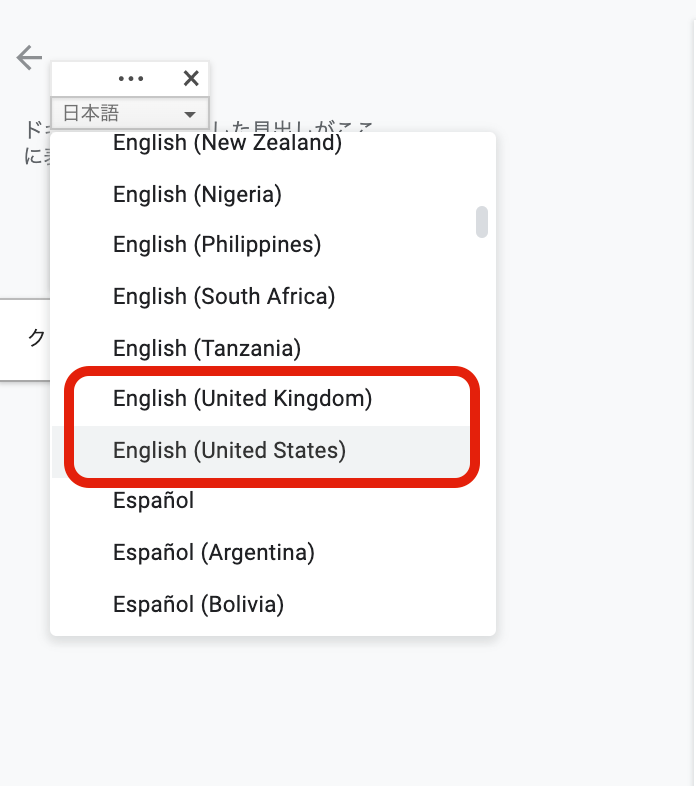Choose Español (Argentina)
Viewport: 696px width, 786px height.
tap(213, 552)
